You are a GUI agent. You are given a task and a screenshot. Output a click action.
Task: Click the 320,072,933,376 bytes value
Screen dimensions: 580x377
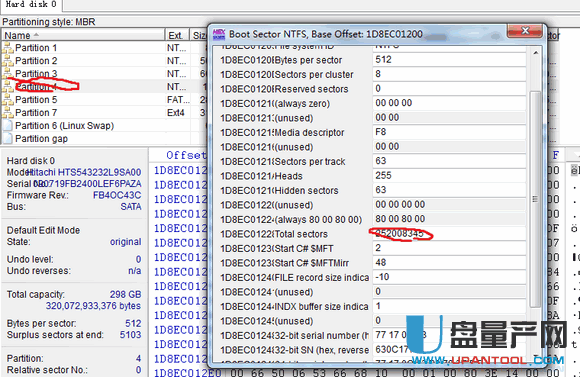point(93,306)
